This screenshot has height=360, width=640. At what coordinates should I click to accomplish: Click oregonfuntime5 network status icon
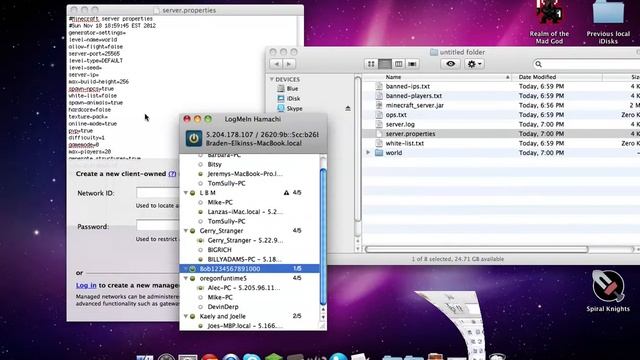pos(193,278)
